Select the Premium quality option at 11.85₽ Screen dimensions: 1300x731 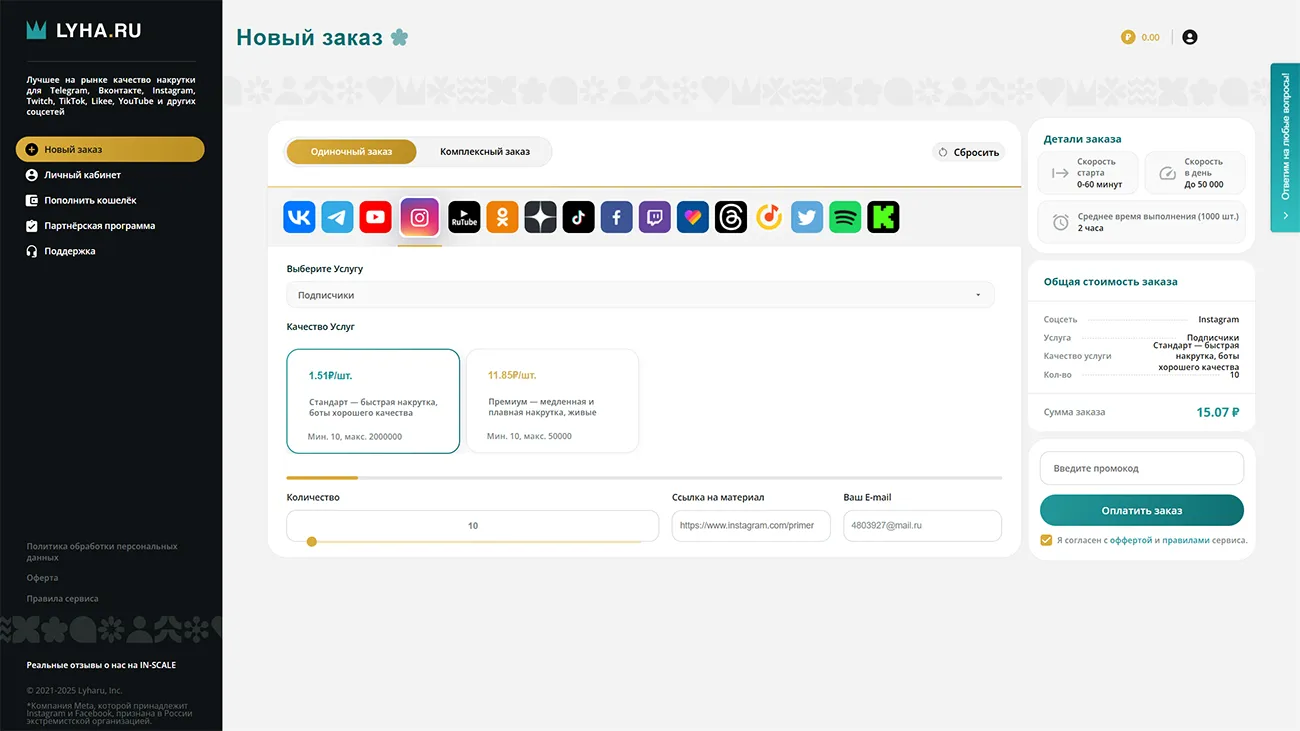pyautogui.click(x=552, y=401)
